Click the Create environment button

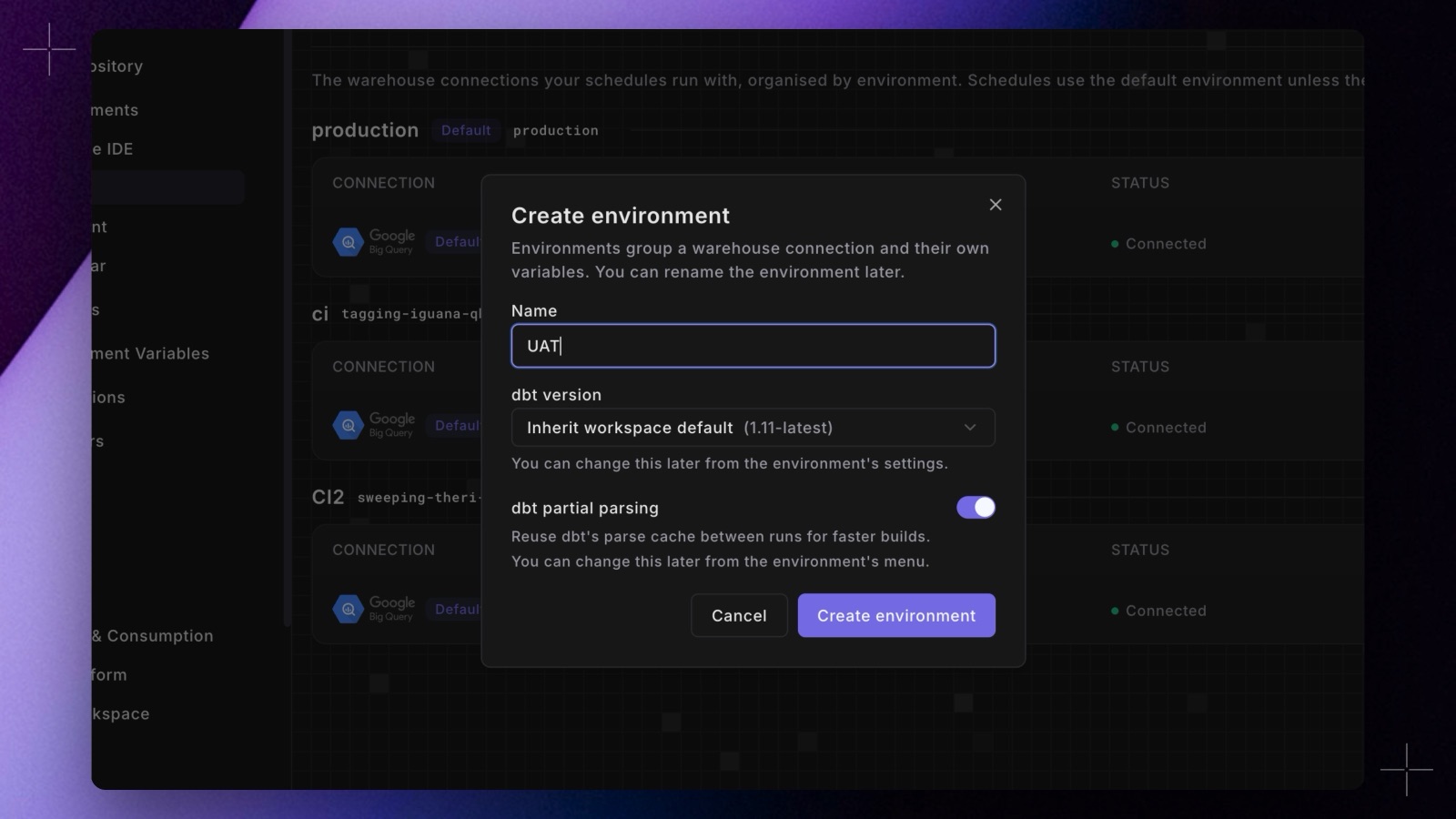coord(896,616)
